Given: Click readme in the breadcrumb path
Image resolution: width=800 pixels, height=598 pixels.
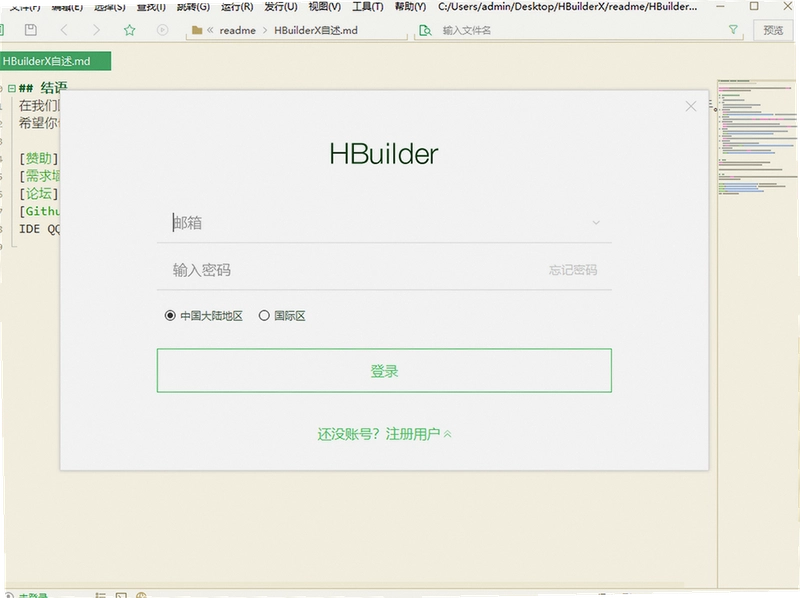Looking at the screenshot, I should point(238,31).
